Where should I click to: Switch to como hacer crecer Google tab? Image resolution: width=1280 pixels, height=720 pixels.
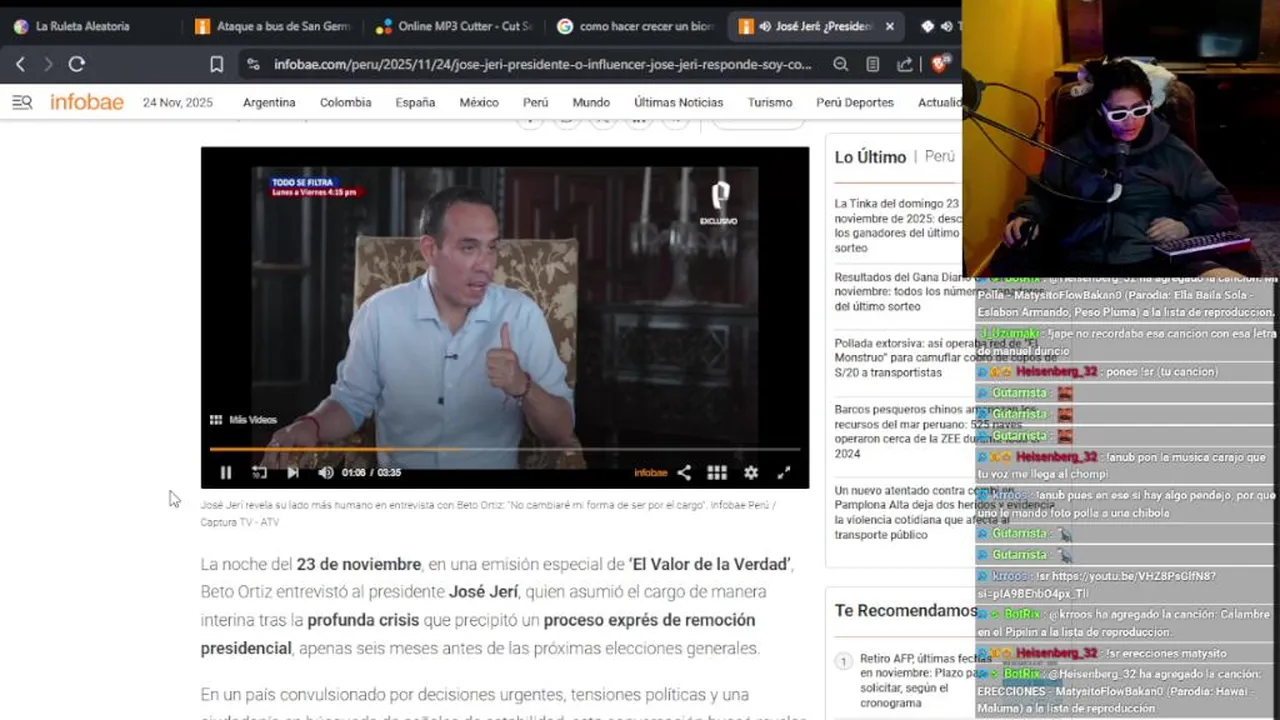(635, 26)
